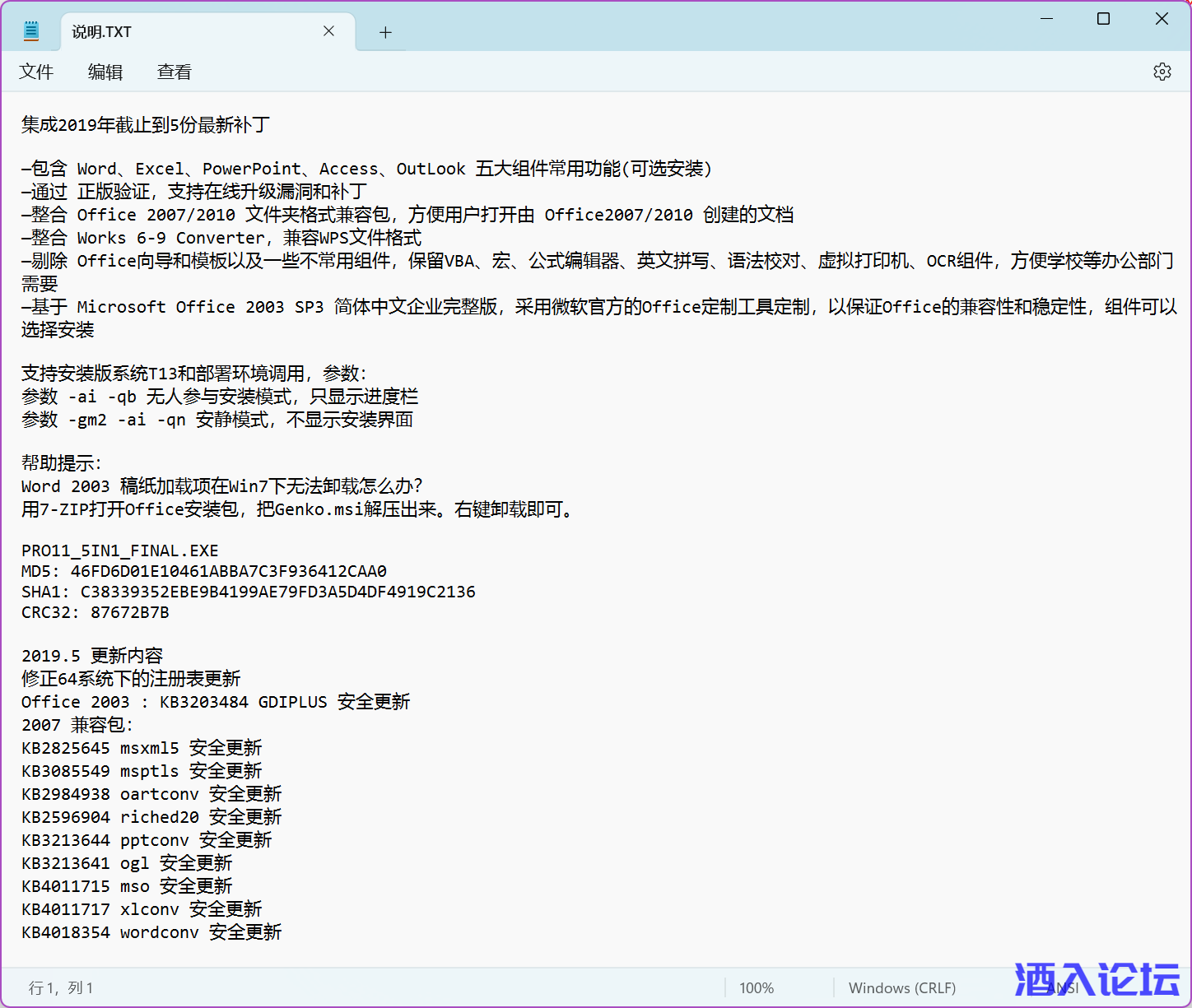This screenshot has height=1008, width=1192.
Task: Open line ending options via Windows (CRLF) indicator
Action: tap(901, 987)
